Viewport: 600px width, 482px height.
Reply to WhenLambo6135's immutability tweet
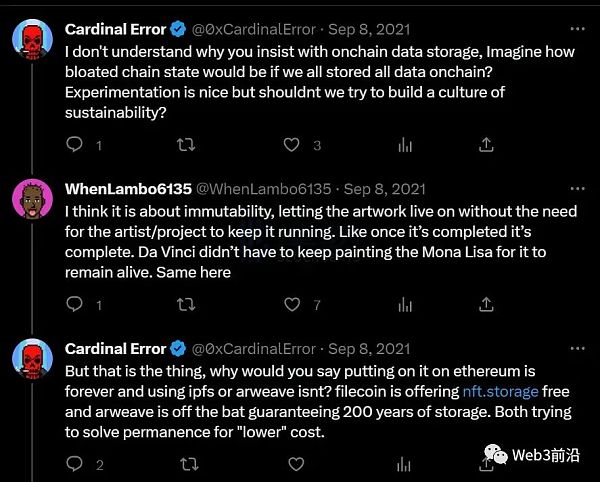74,304
